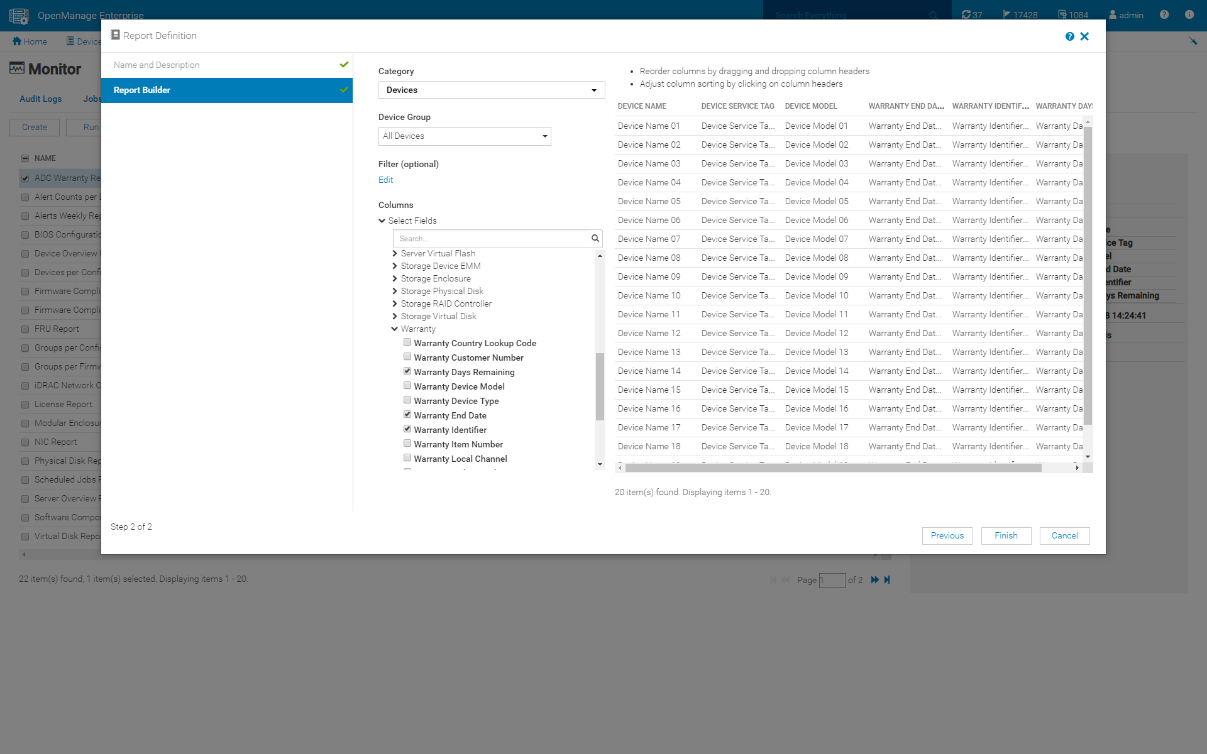The height and width of the screenshot is (754, 1207).
Task: Go to last page in background report list
Action: coord(887,580)
